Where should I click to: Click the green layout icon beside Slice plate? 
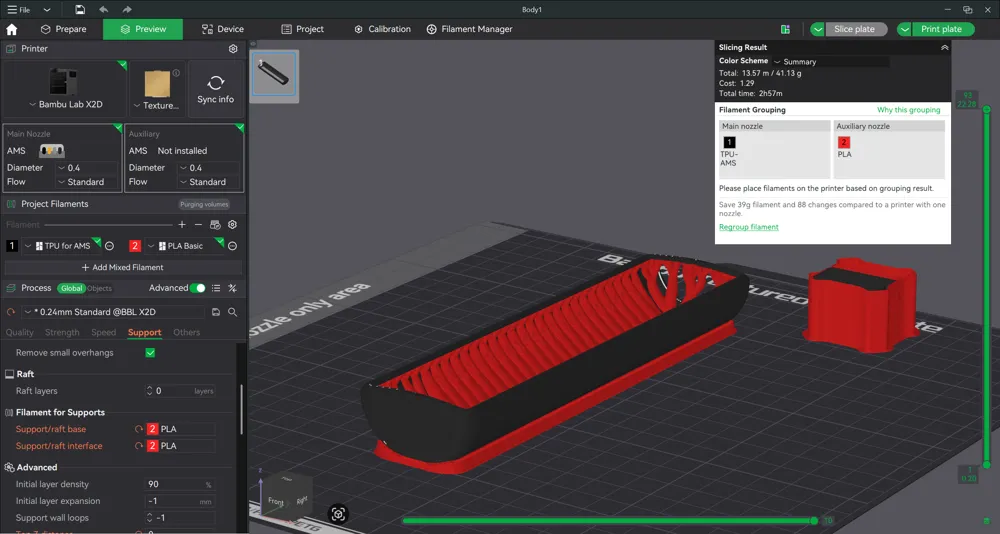(x=785, y=29)
